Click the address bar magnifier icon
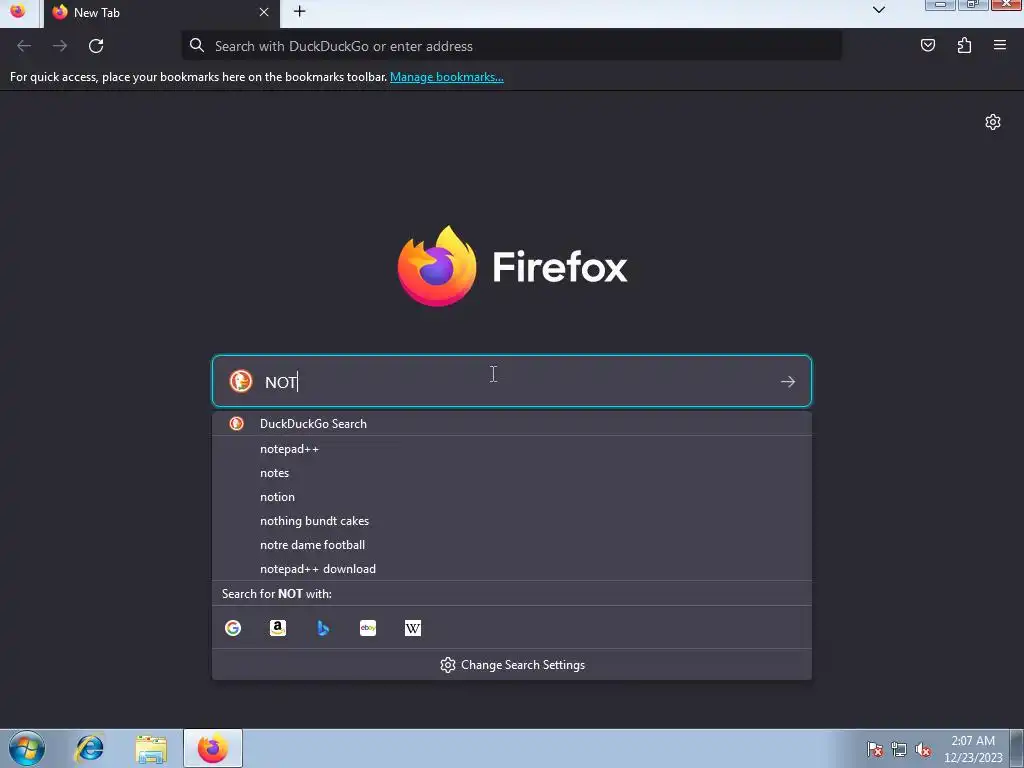1024x768 pixels. [197, 46]
